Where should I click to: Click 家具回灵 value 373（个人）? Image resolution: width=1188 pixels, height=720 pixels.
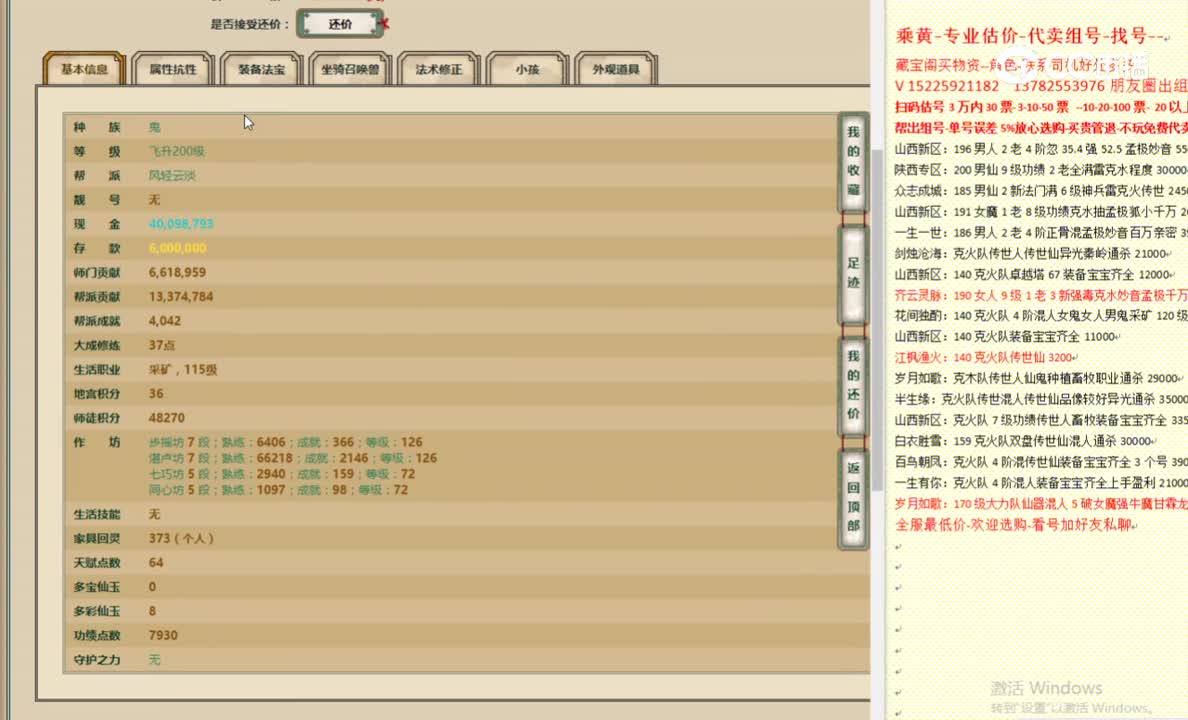point(181,539)
